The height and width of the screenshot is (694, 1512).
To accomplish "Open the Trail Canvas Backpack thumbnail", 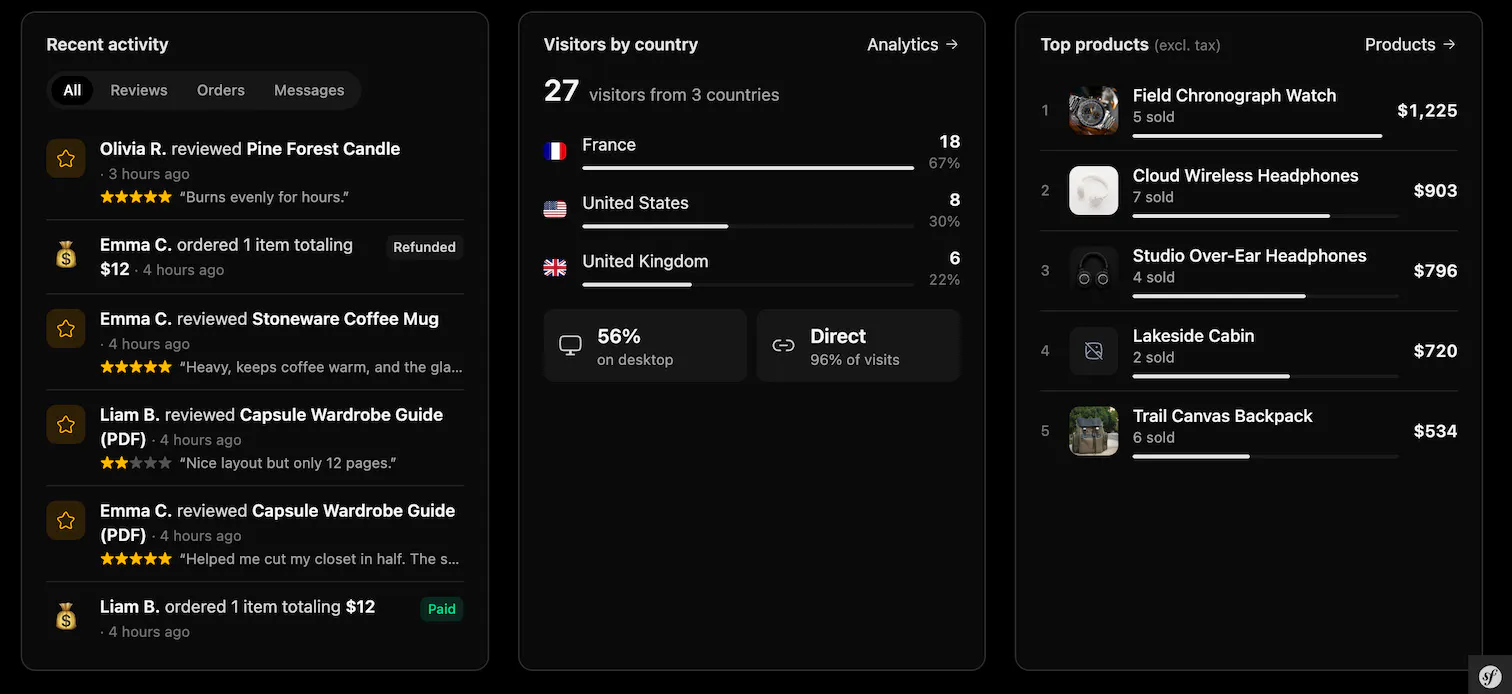I will (1093, 431).
